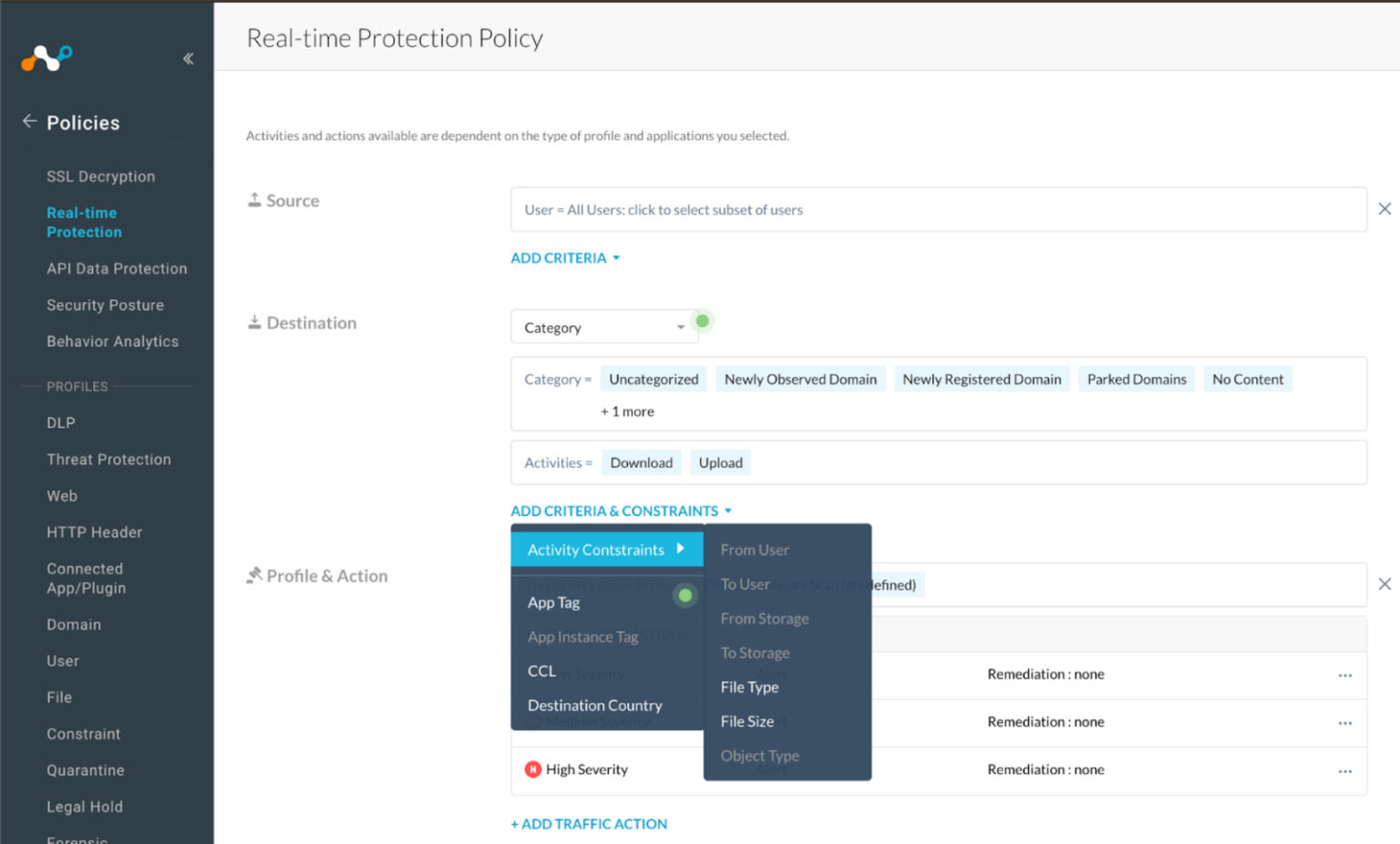Click the Destination download icon

pyautogui.click(x=255, y=321)
